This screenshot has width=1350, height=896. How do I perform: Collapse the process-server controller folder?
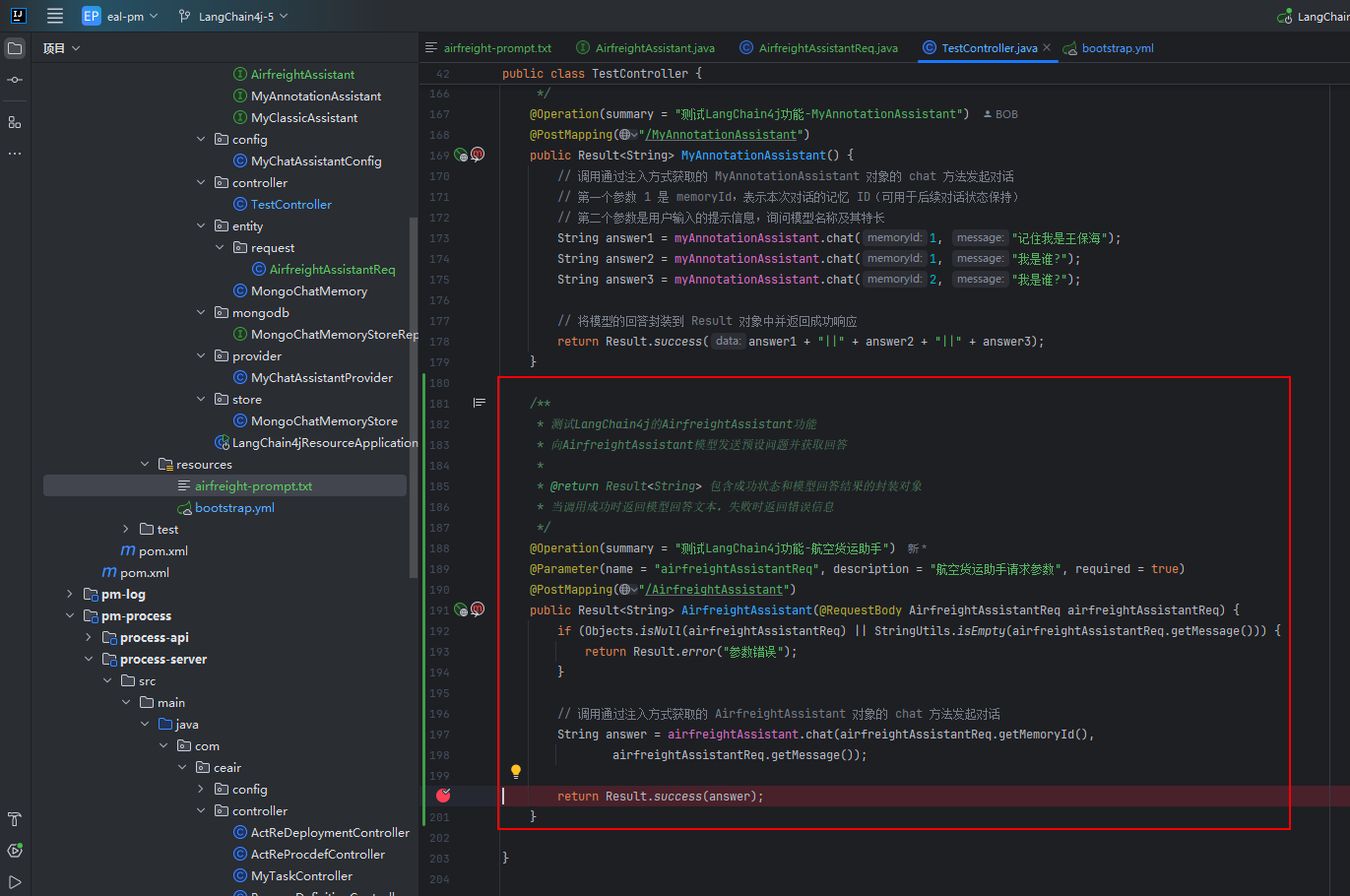pyautogui.click(x=201, y=811)
